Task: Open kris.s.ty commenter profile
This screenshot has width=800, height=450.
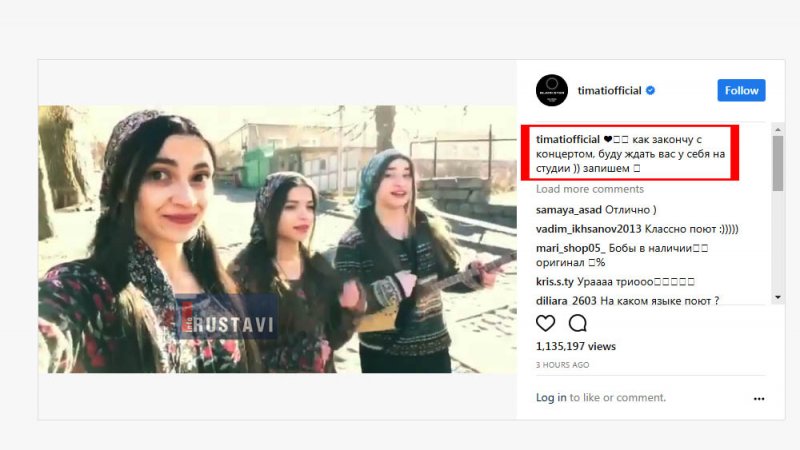Action: 555,282
